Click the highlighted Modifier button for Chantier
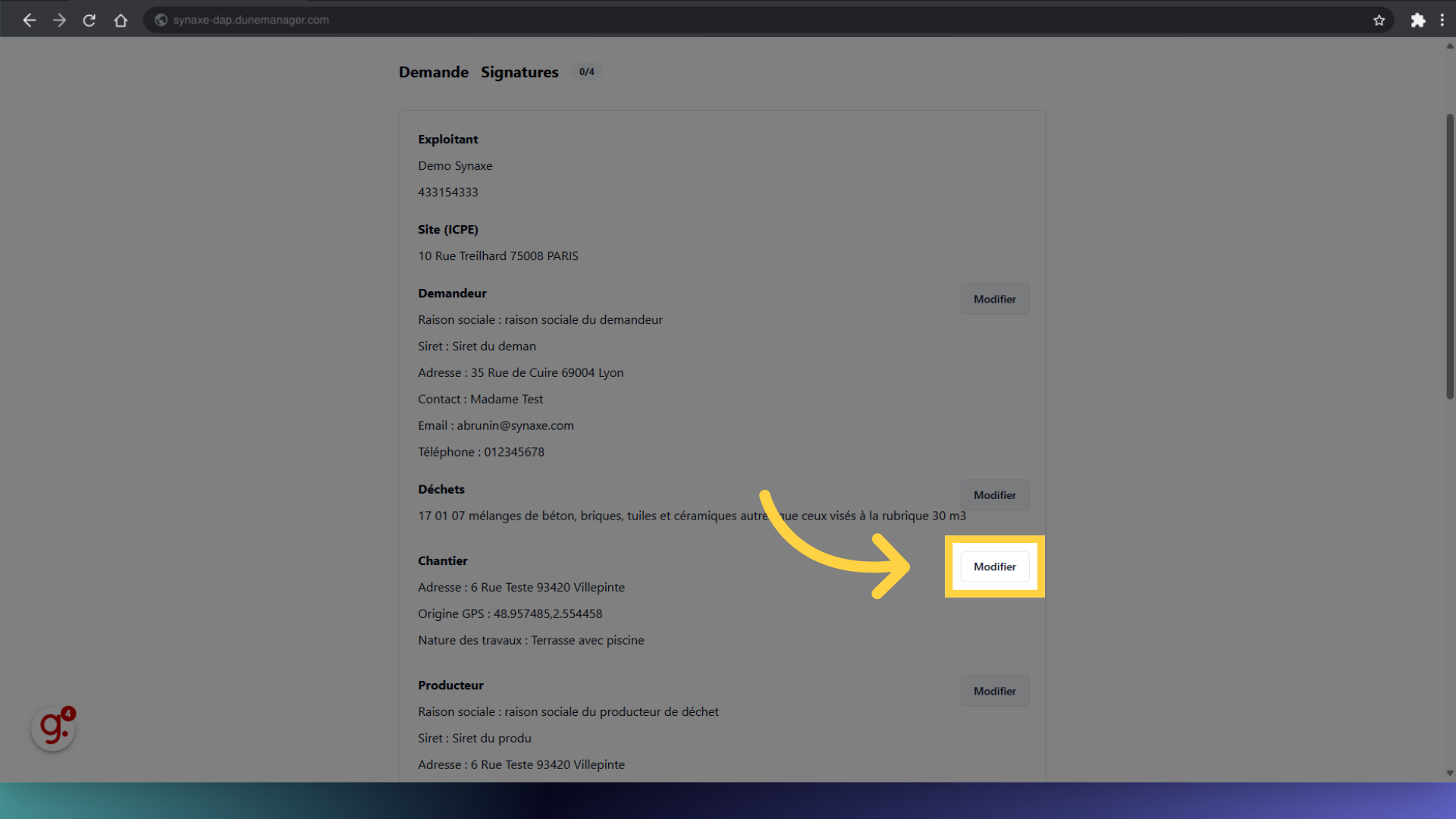1456x819 pixels. click(x=994, y=566)
